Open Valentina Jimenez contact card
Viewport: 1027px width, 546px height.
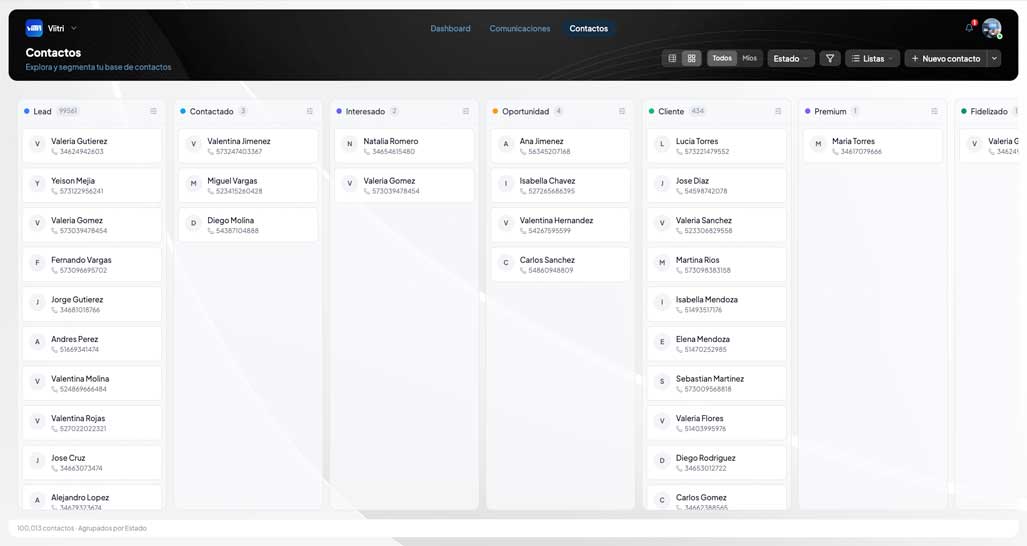[248, 145]
